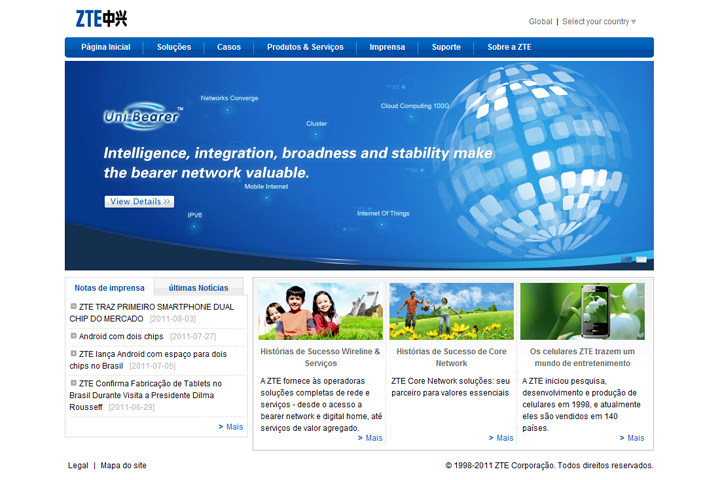
Task: Switch to the últimas Notícias tab
Action: tap(198, 287)
